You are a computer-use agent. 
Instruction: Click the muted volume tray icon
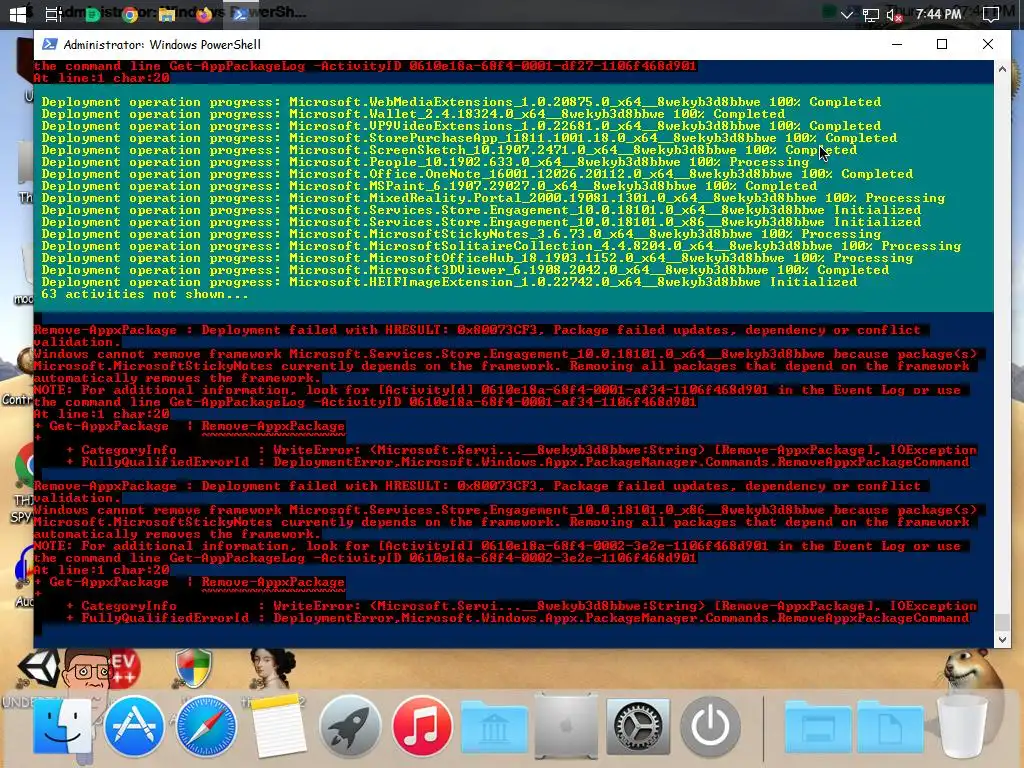[894, 14]
